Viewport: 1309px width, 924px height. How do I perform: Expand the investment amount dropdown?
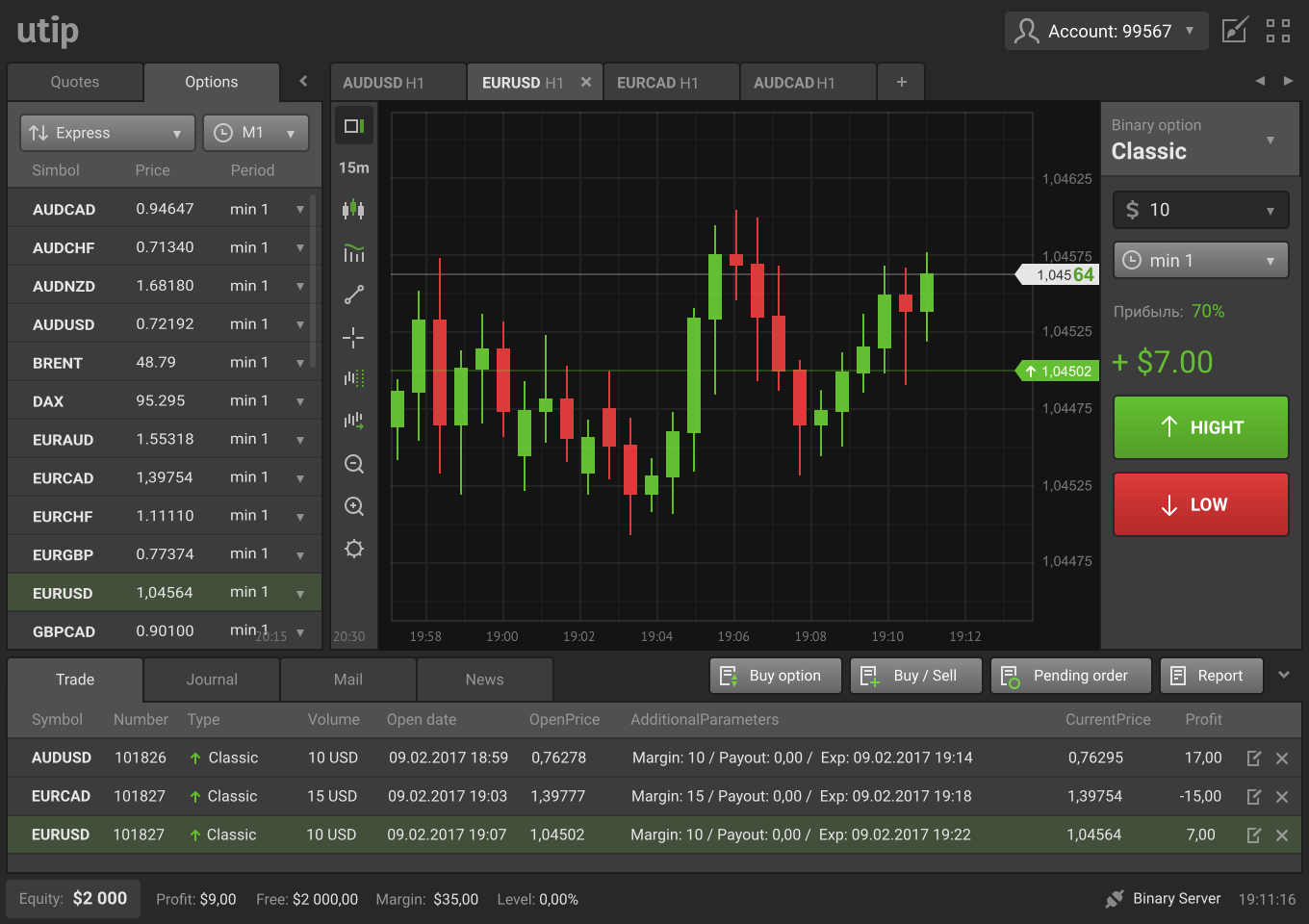click(1200, 210)
